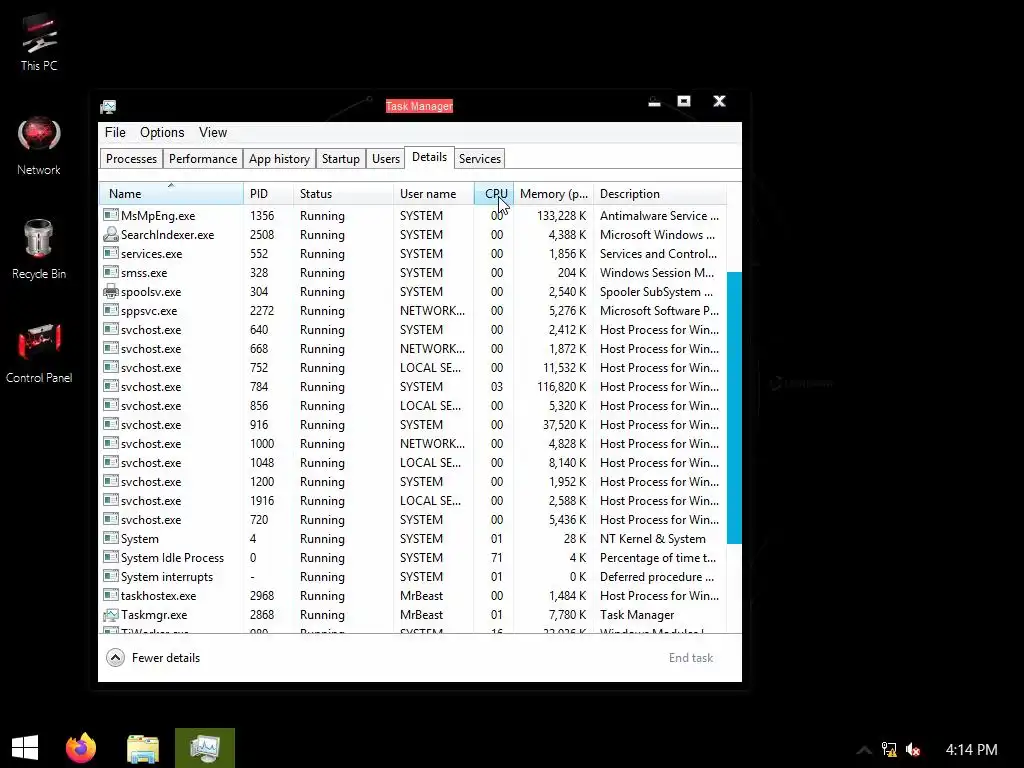Click the spoolsv.exe printer icon
This screenshot has width=1024, height=768.
point(111,291)
